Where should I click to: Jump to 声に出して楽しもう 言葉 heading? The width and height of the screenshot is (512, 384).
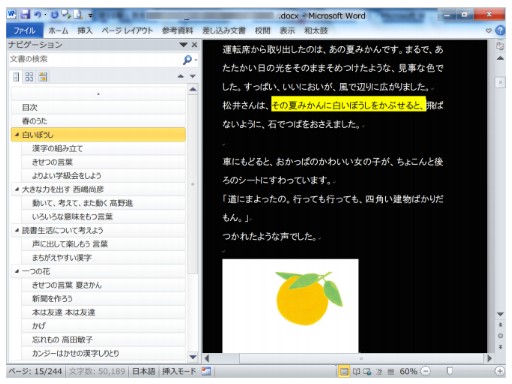pyautogui.click(x=103, y=244)
